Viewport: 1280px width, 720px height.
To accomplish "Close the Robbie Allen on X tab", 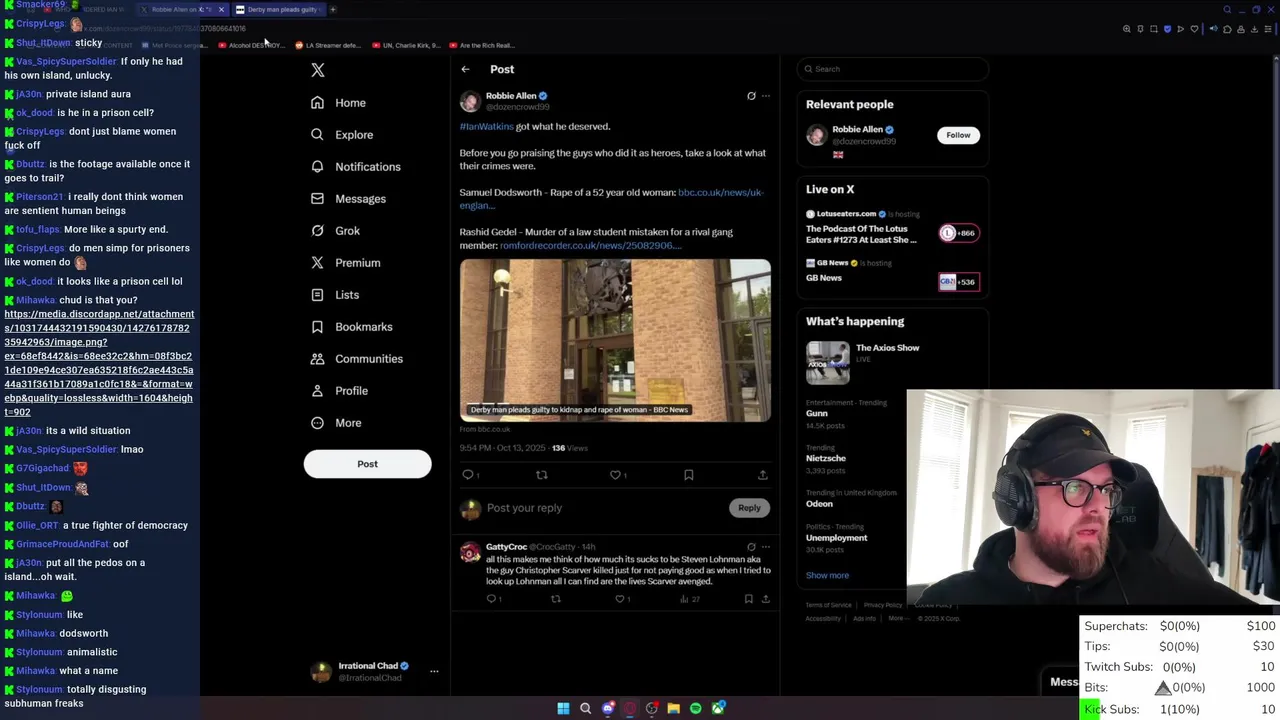I will tap(221, 10).
